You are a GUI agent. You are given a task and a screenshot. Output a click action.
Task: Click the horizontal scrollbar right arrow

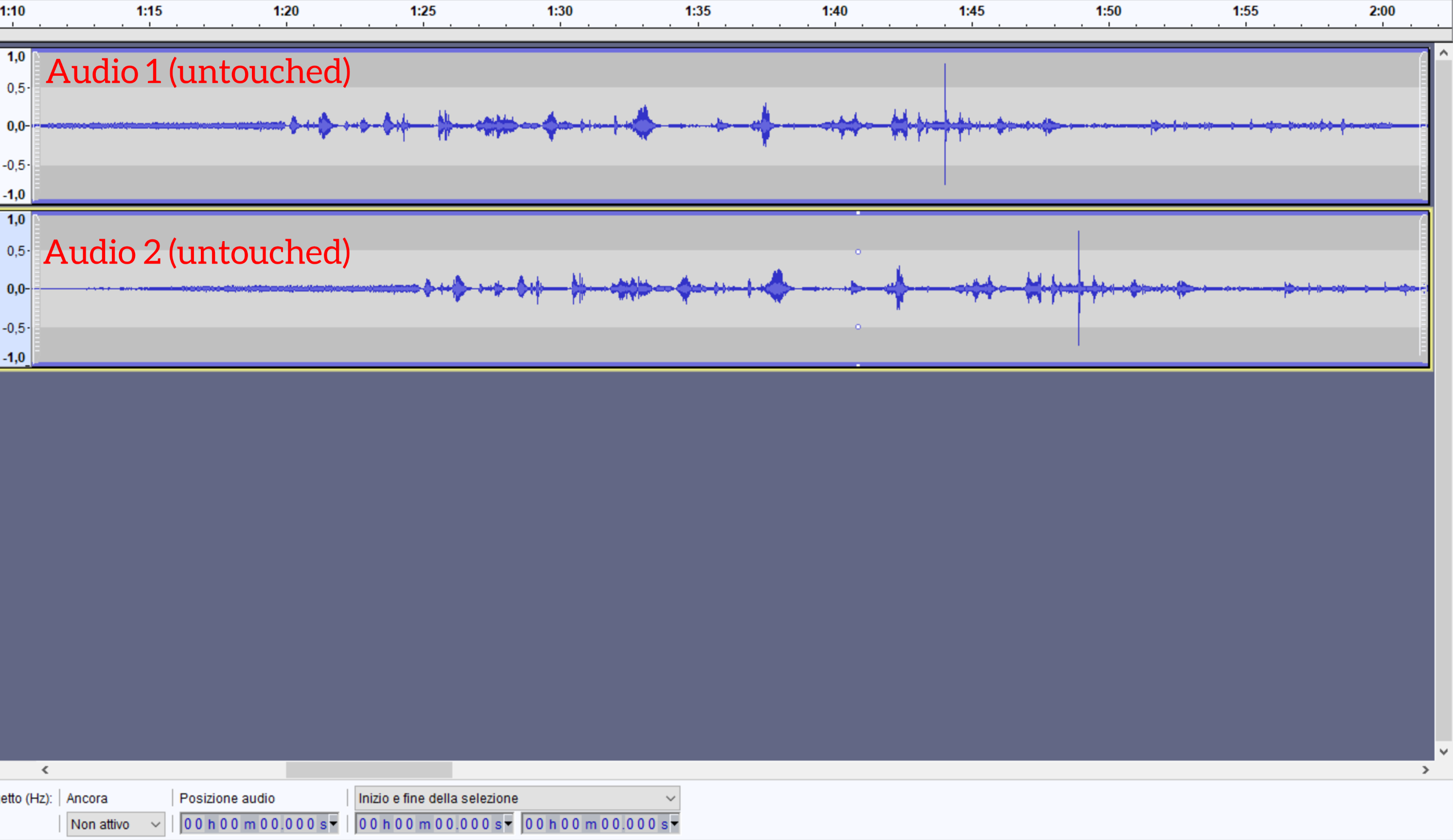pyautogui.click(x=1425, y=770)
